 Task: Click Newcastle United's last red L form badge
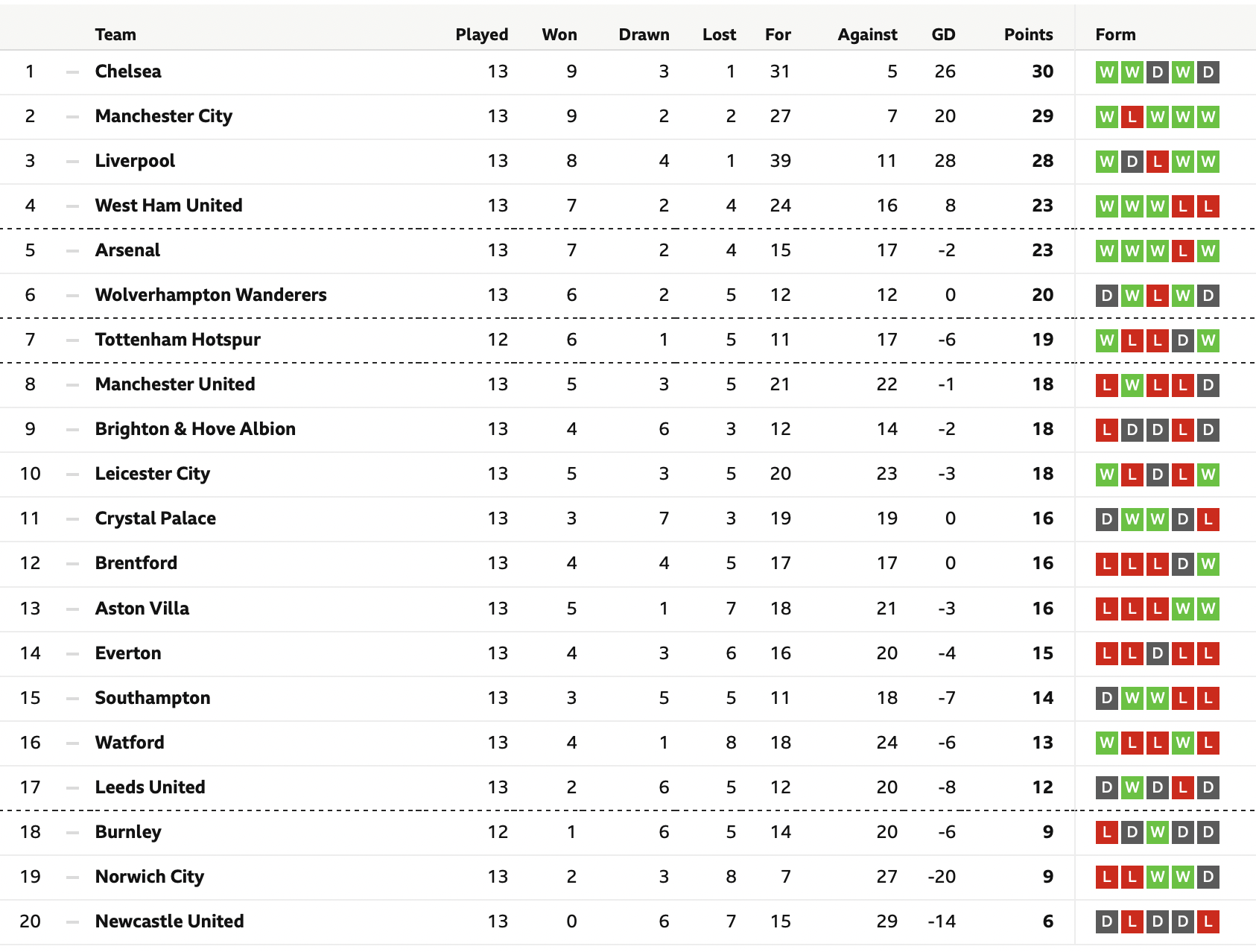(1208, 922)
